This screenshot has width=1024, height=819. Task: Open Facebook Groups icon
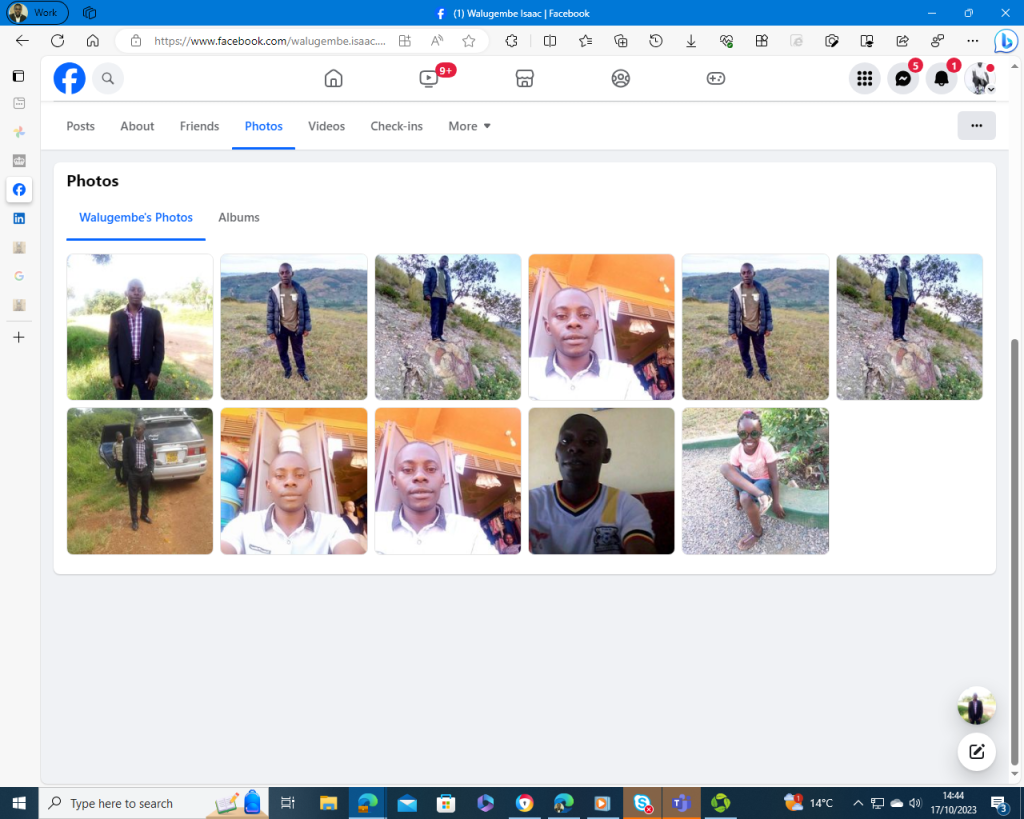(621, 78)
